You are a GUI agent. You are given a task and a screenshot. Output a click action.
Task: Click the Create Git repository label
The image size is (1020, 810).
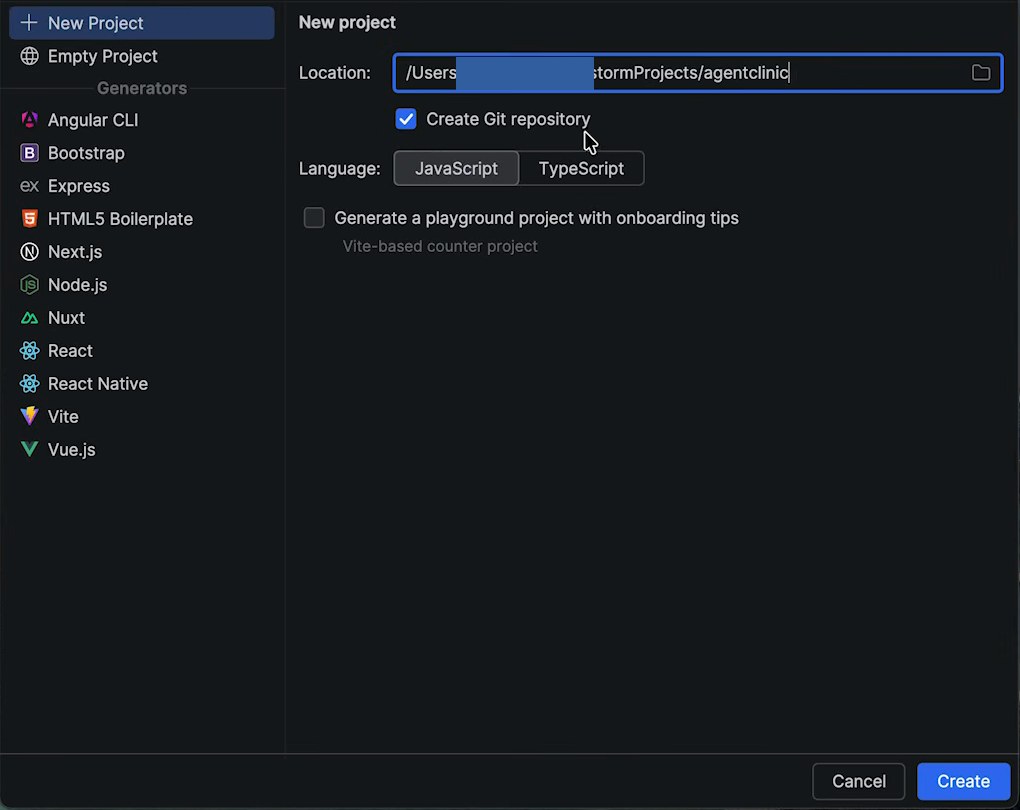[x=508, y=119]
